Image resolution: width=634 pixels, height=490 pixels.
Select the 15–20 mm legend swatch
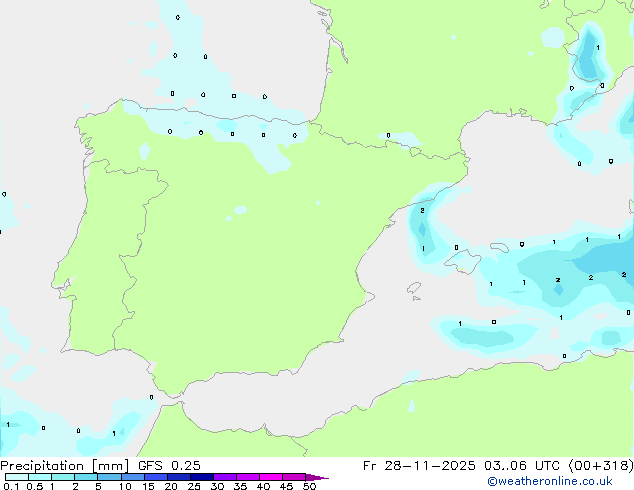(x=156, y=477)
